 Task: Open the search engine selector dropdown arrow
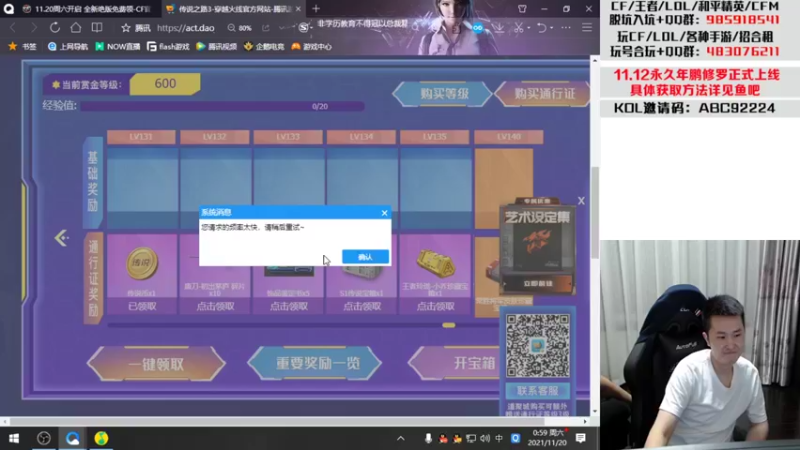click(311, 28)
